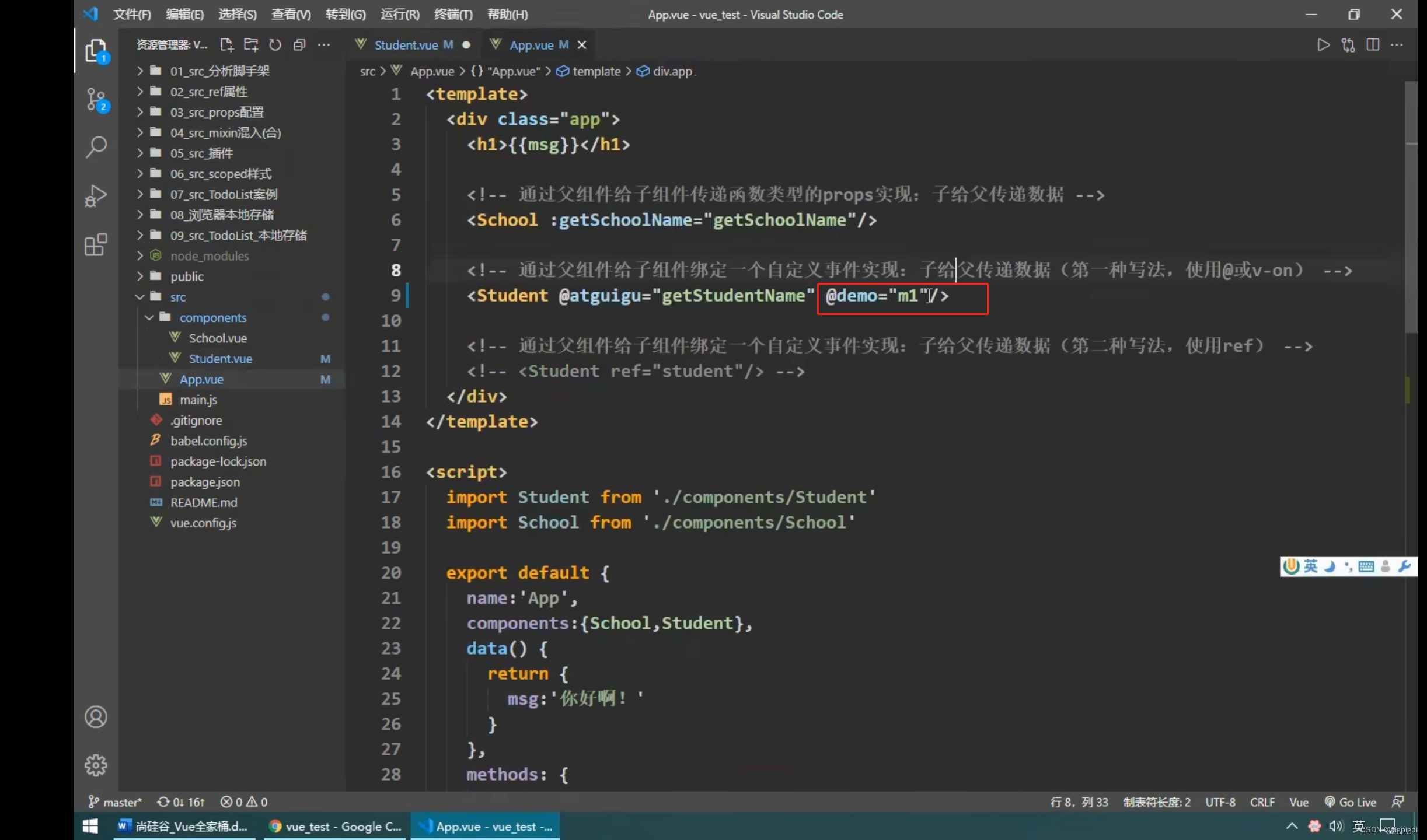Open the Run and Debug view

[96, 196]
